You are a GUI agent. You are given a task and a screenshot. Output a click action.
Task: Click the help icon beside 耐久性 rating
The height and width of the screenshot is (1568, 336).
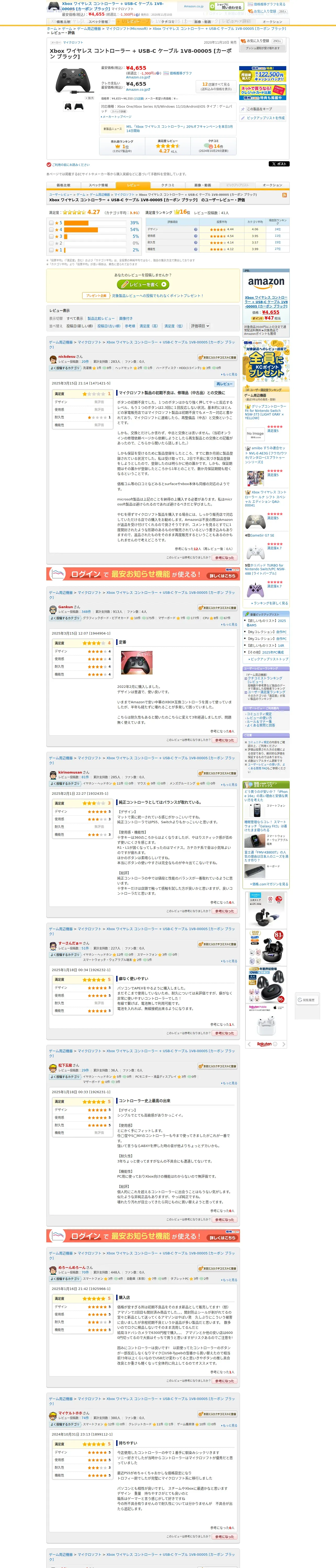195,243
